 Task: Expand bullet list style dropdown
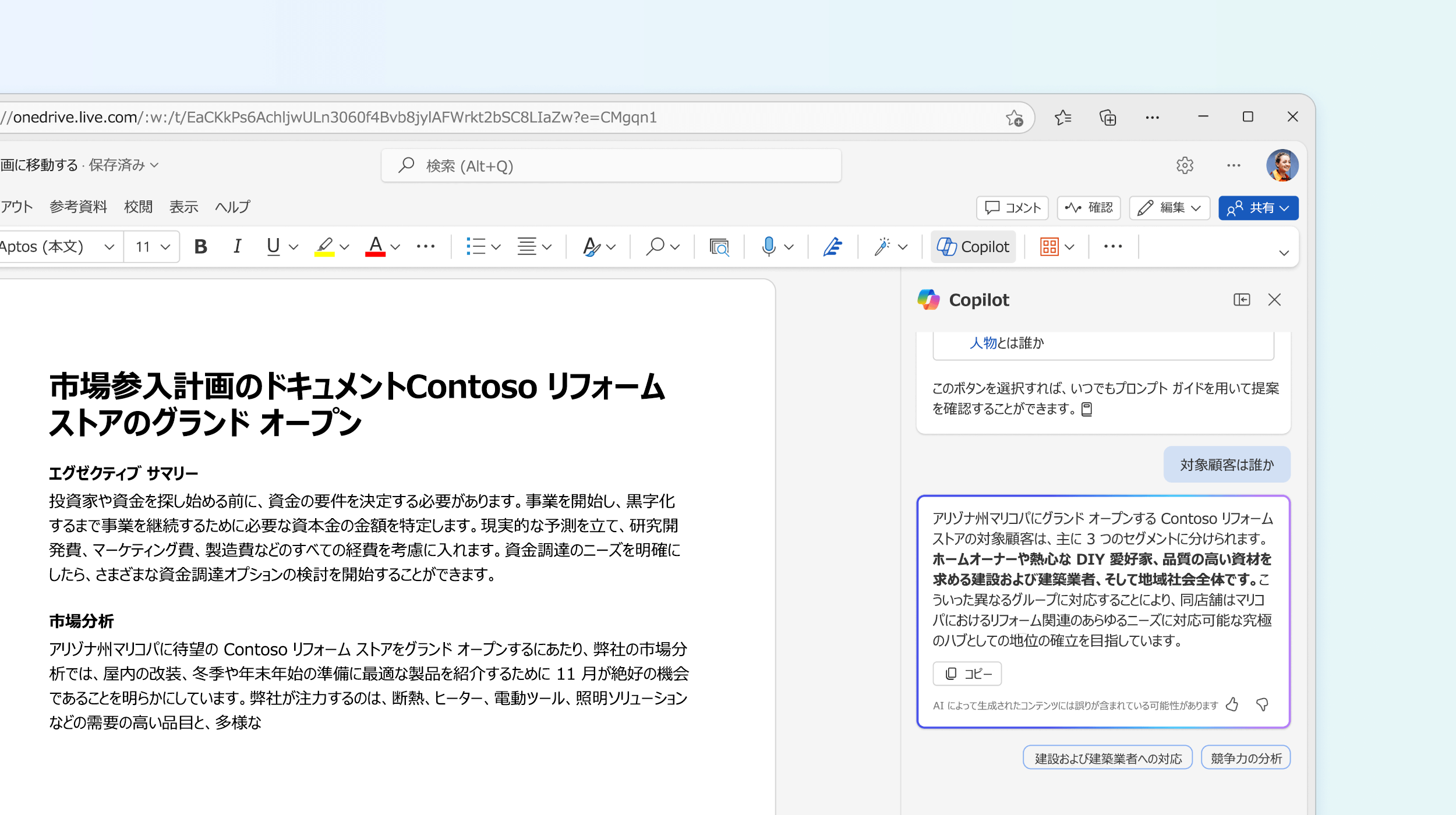pos(496,247)
